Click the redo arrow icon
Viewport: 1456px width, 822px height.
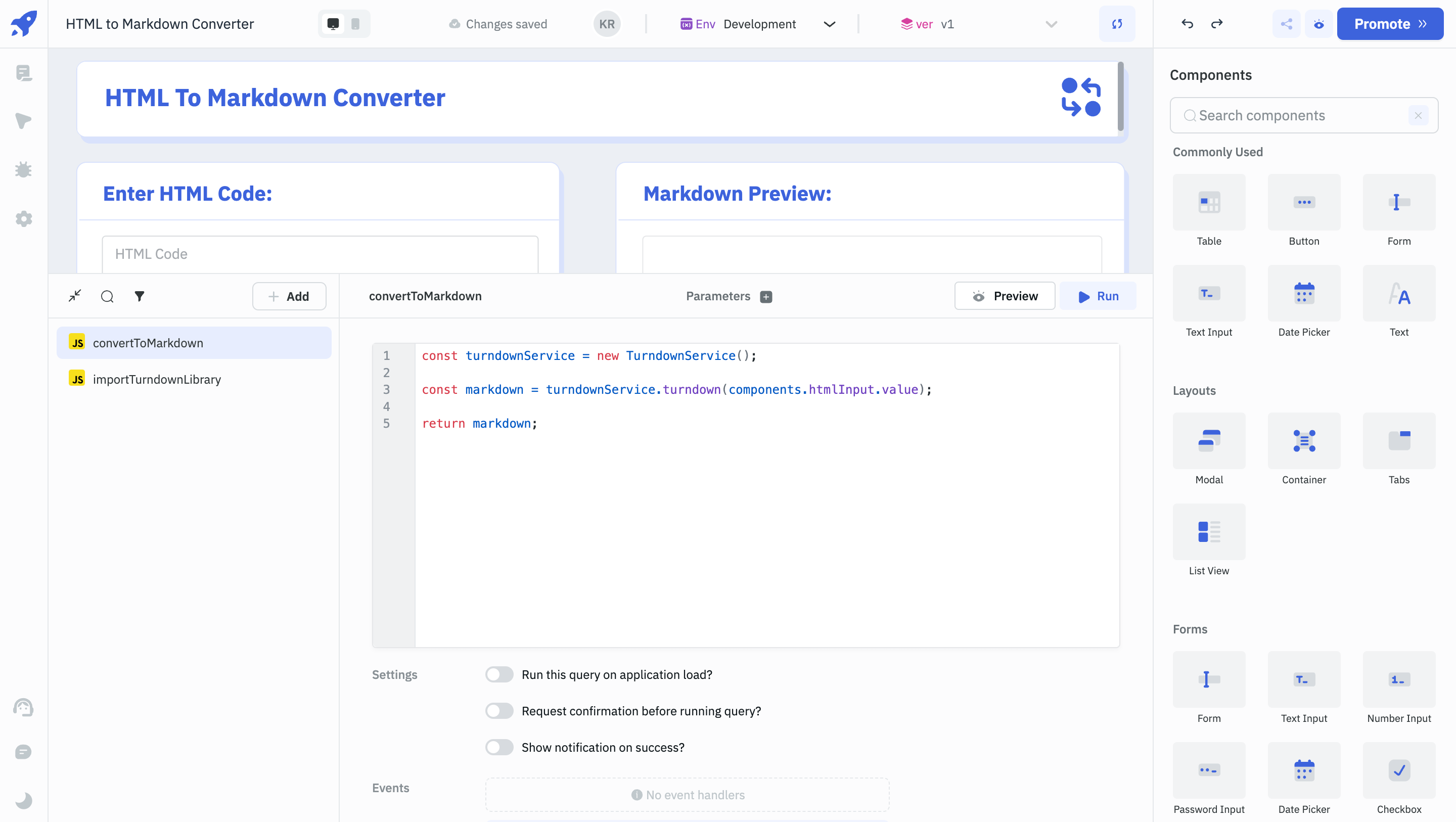tap(1217, 24)
